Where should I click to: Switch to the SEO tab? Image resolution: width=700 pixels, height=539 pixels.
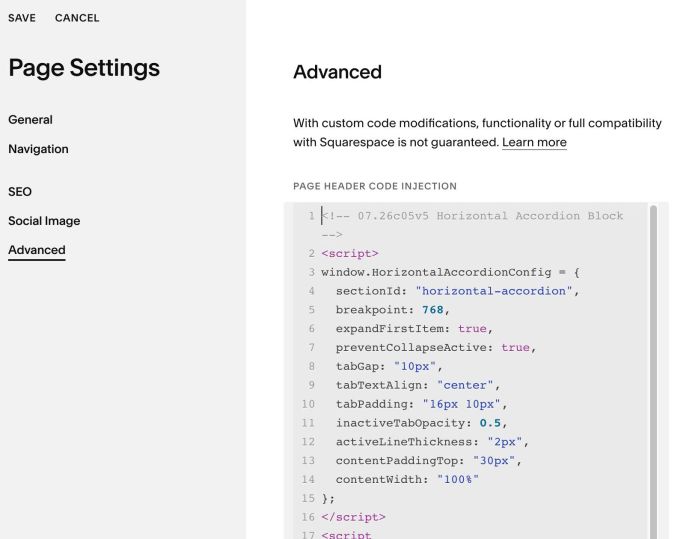click(x=20, y=192)
